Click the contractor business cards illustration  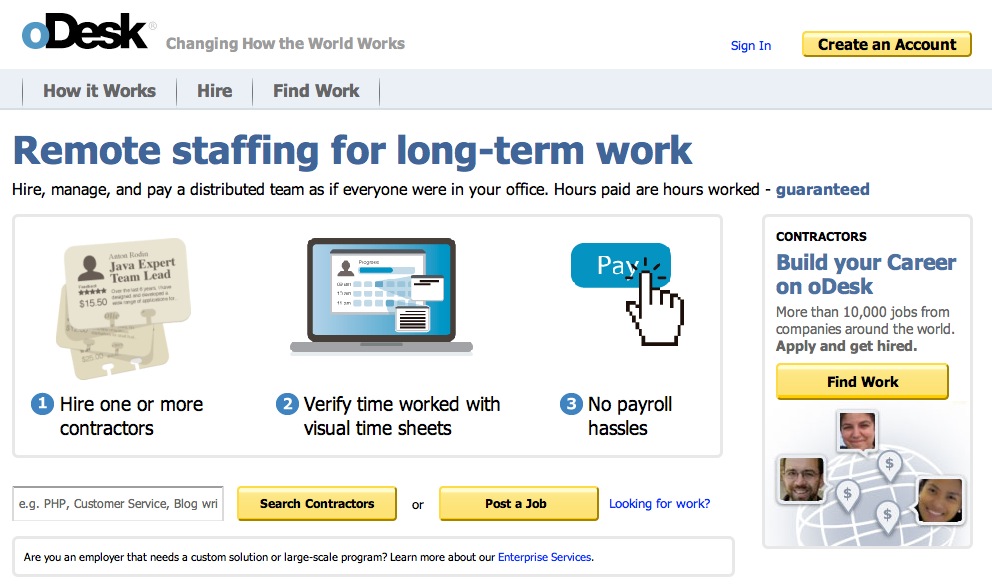click(123, 308)
